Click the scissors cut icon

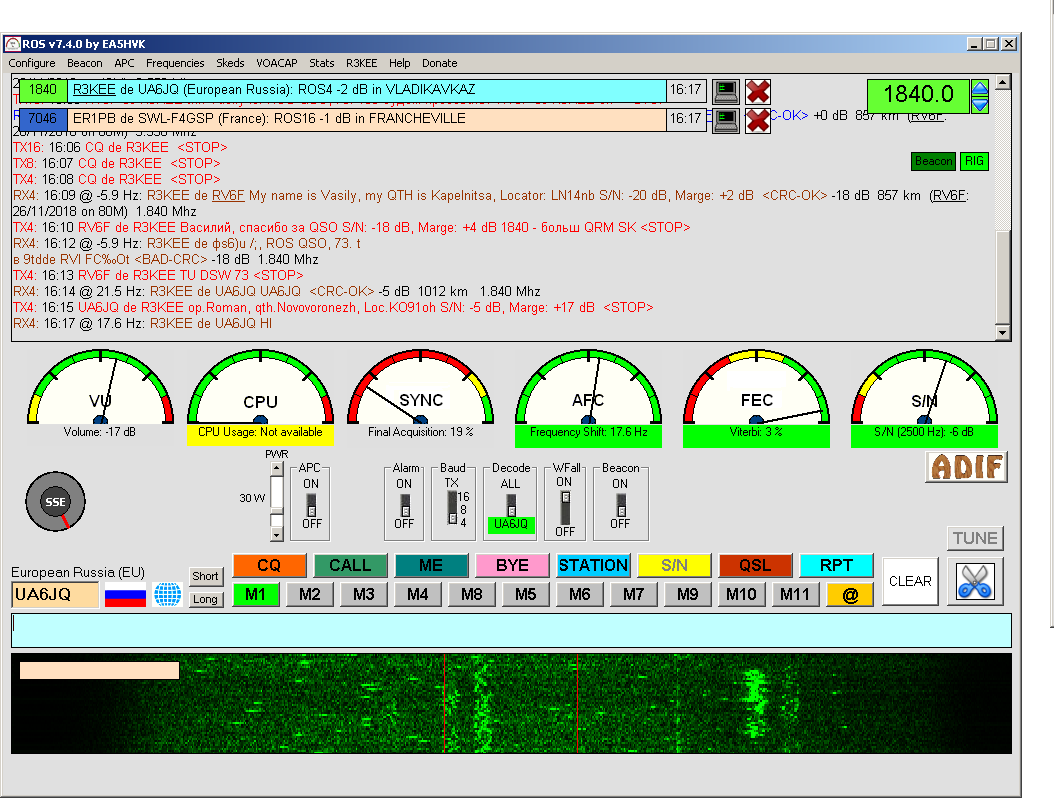pyautogui.click(x=973, y=581)
